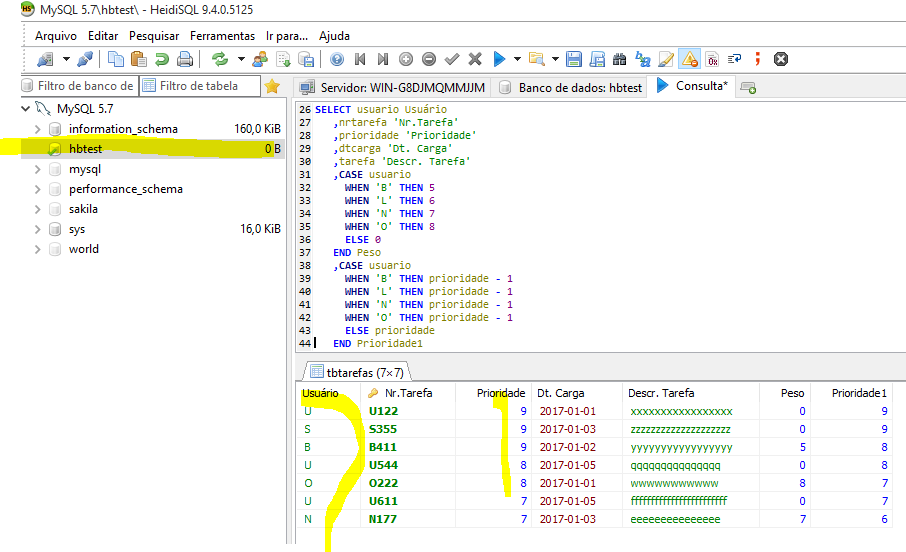The height and width of the screenshot is (552, 906).
Task: Select the world database in tree
Action: coord(83,249)
